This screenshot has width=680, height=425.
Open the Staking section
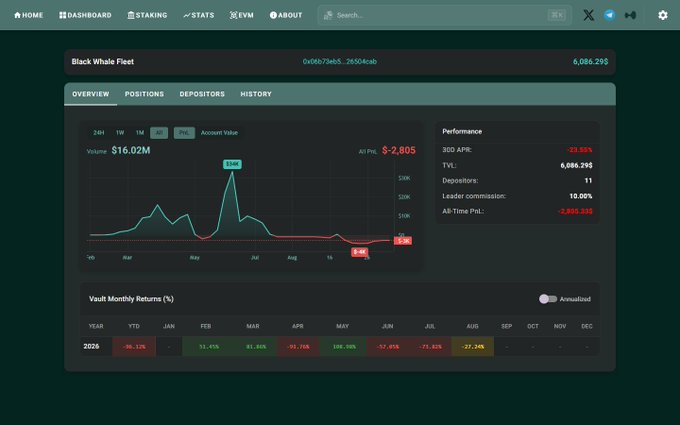(147, 15)
